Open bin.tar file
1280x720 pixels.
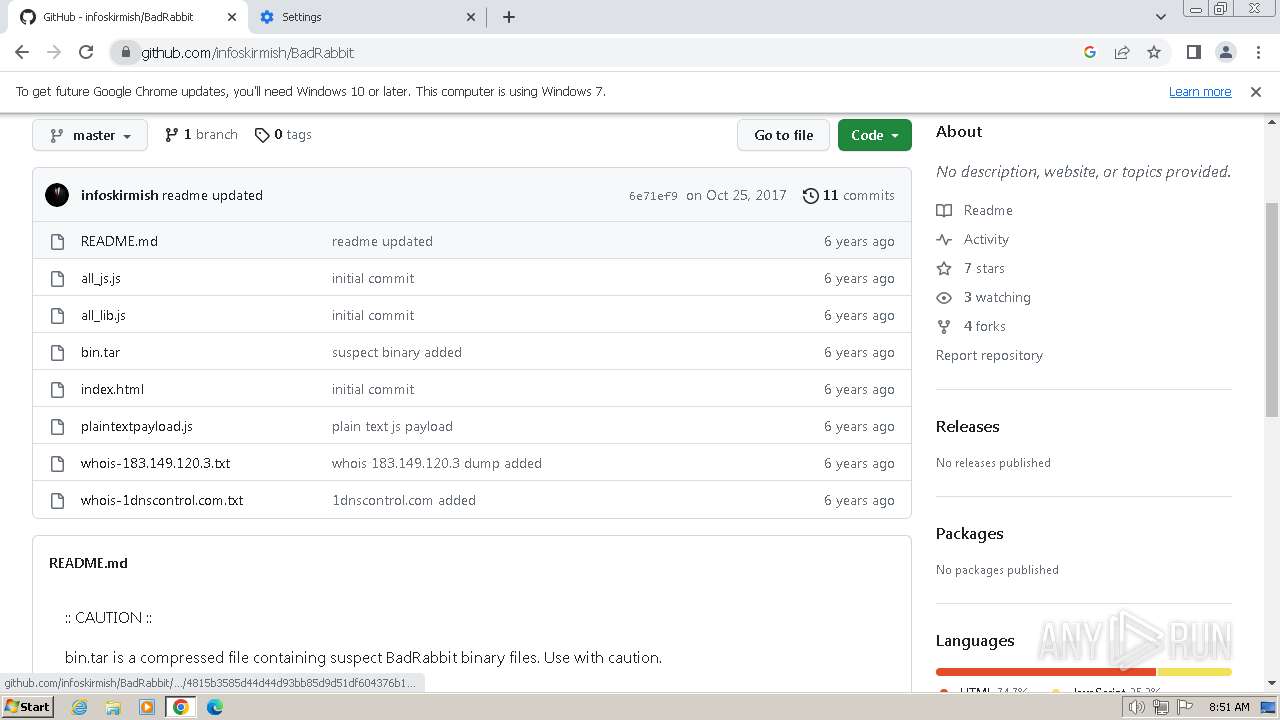click(x=100, y=352)
